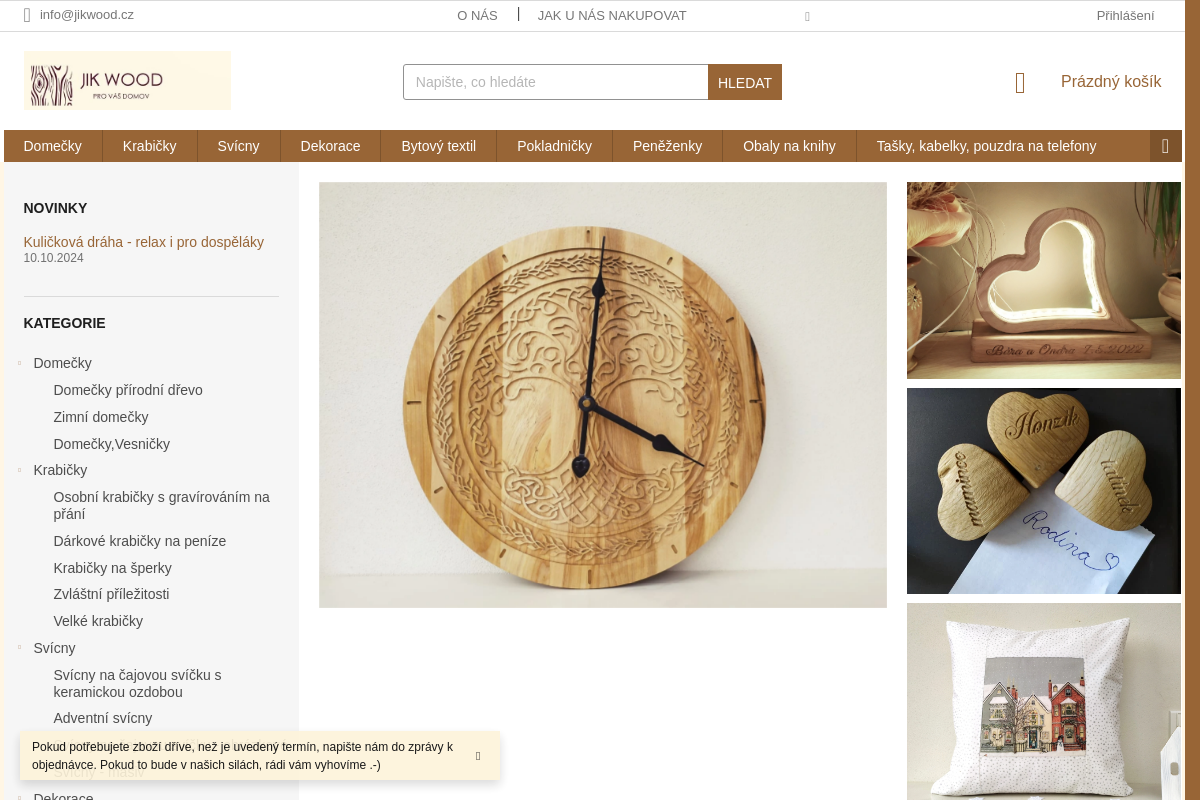Open the shopping cart icon
This screenshot has width=1200, height=800.
coord(1020,83)
